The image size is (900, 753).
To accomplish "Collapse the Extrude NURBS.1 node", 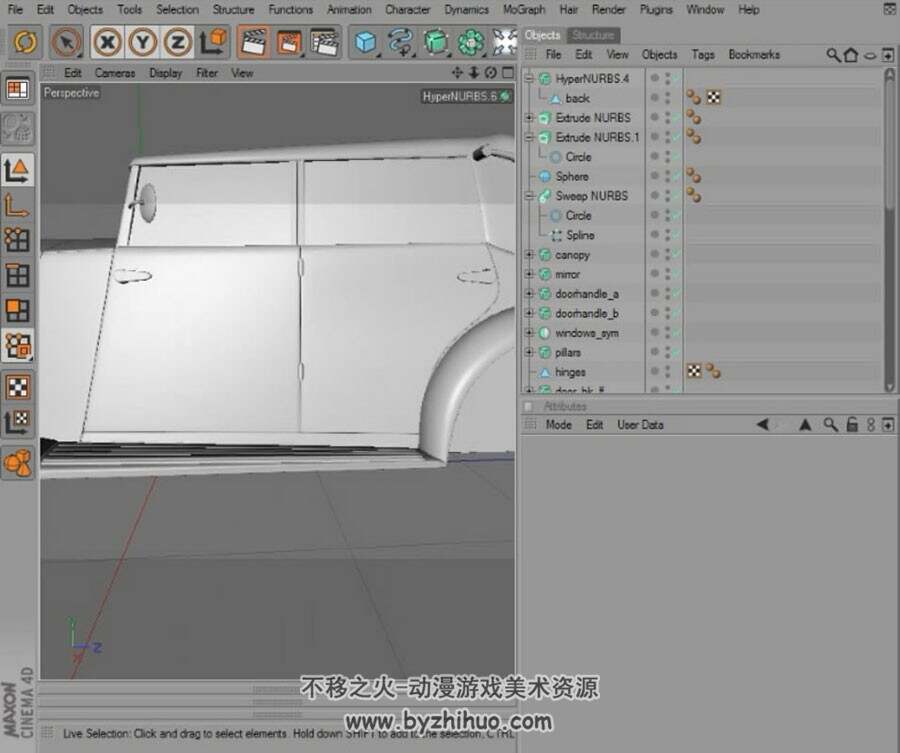I will point(529,137).
